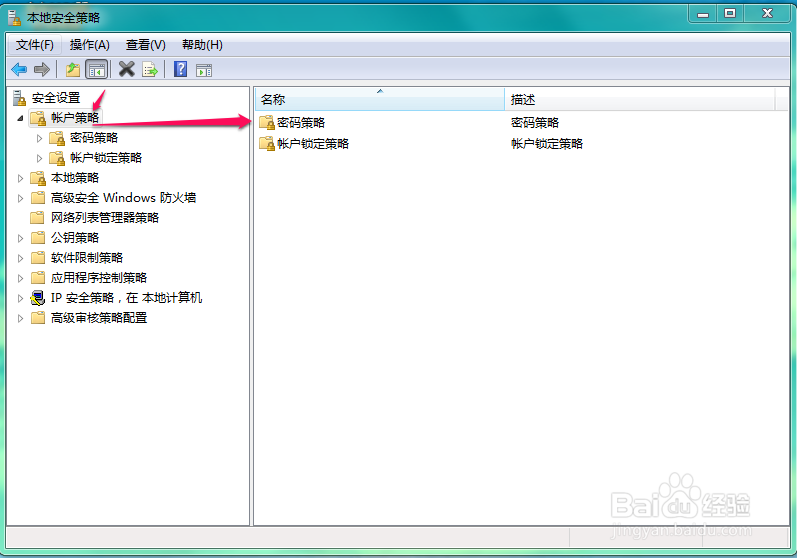Click the Up one level folder icon
Screen dimensions: 797x558
pyautogui.click(x=73, y=69)
